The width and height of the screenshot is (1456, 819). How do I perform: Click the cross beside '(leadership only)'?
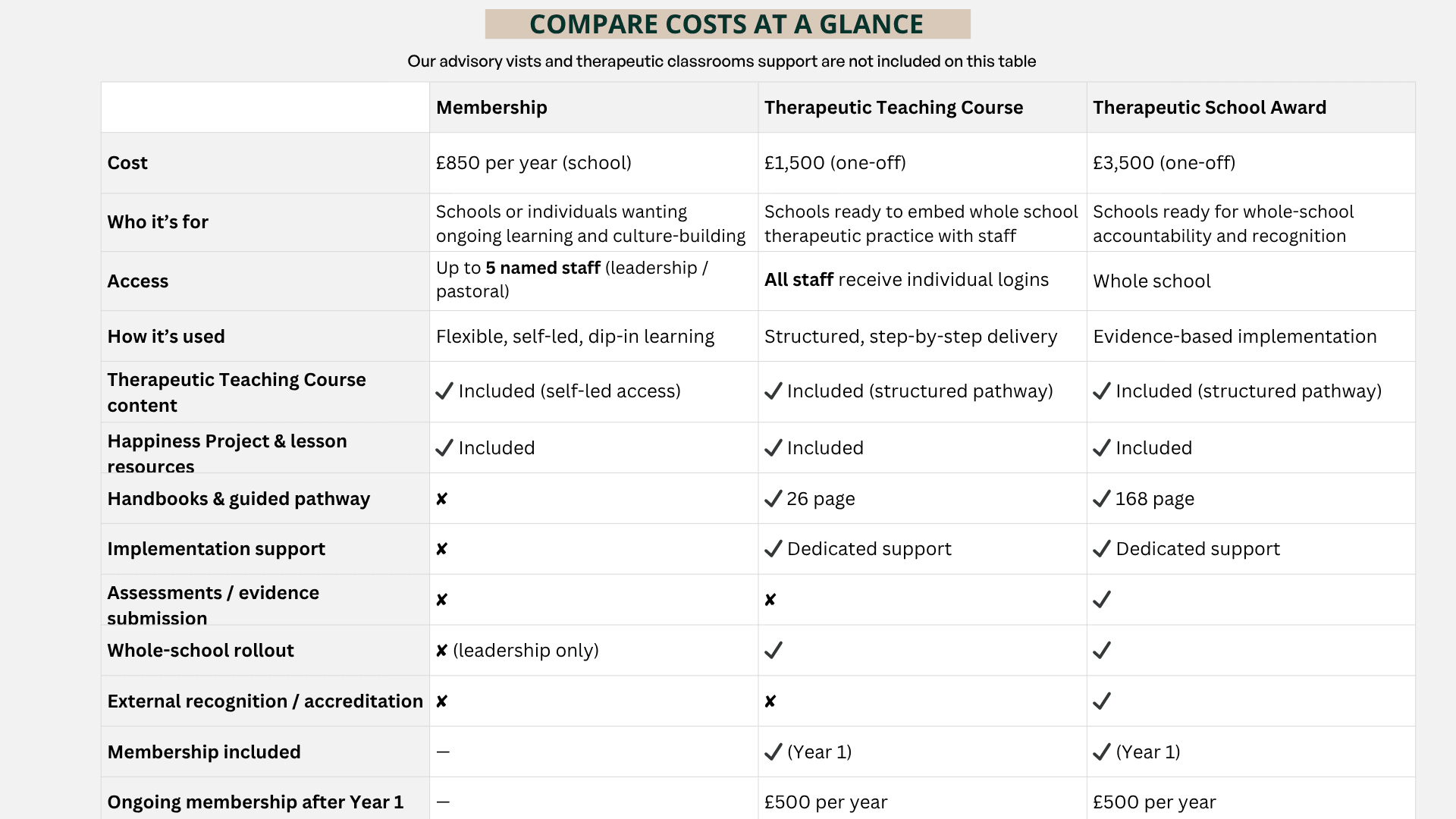click(442, 651)
